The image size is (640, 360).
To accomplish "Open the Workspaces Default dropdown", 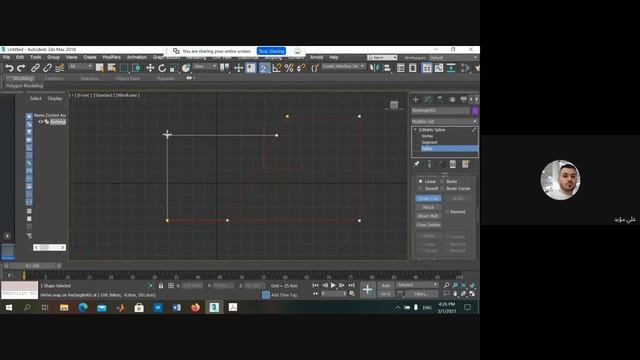I will tap(454, 58).
